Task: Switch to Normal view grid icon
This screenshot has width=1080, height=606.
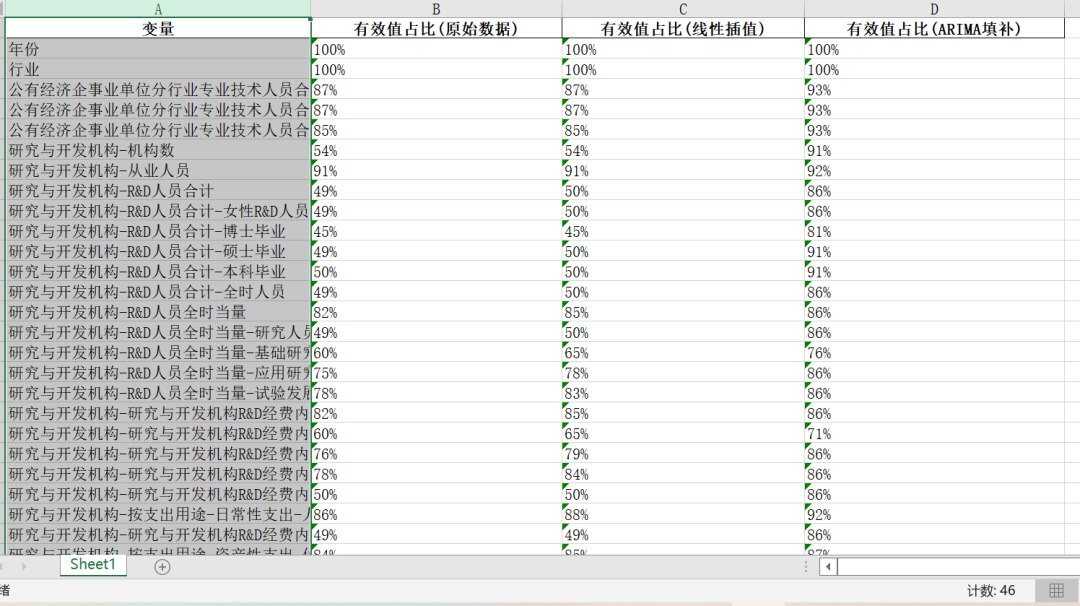Action: point(1056,591)
